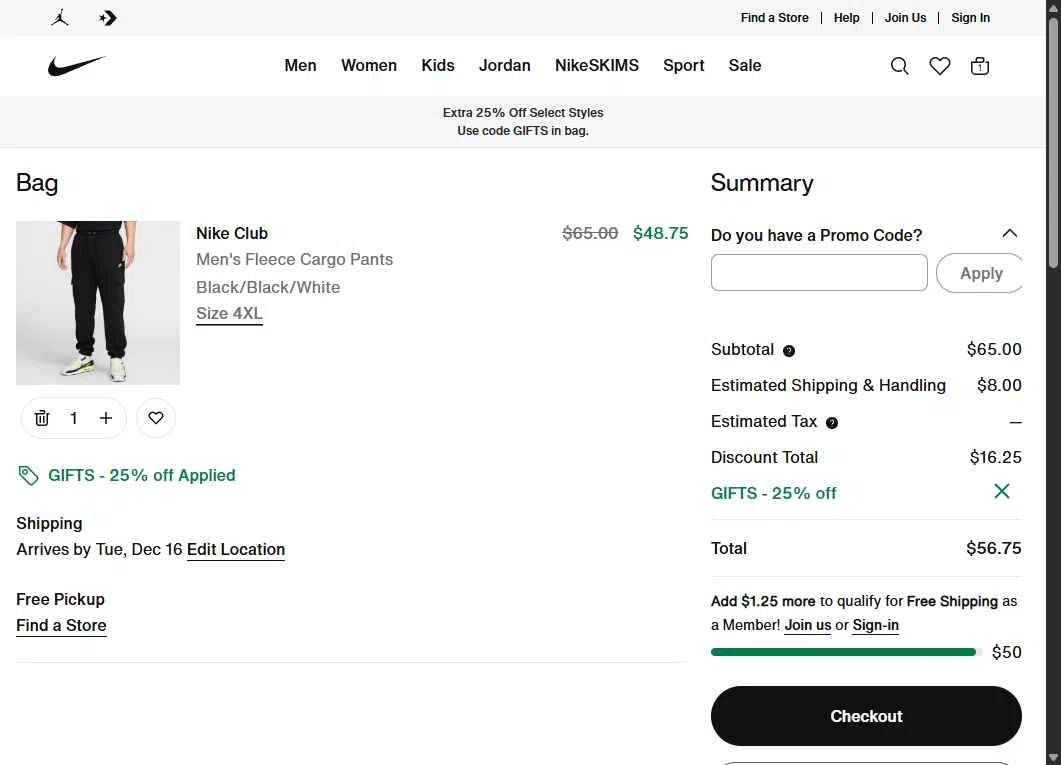Open the cargo pants product thumbnail
Image resolution: width=1061 pixels, height=765 pixels.
[98, 303]
